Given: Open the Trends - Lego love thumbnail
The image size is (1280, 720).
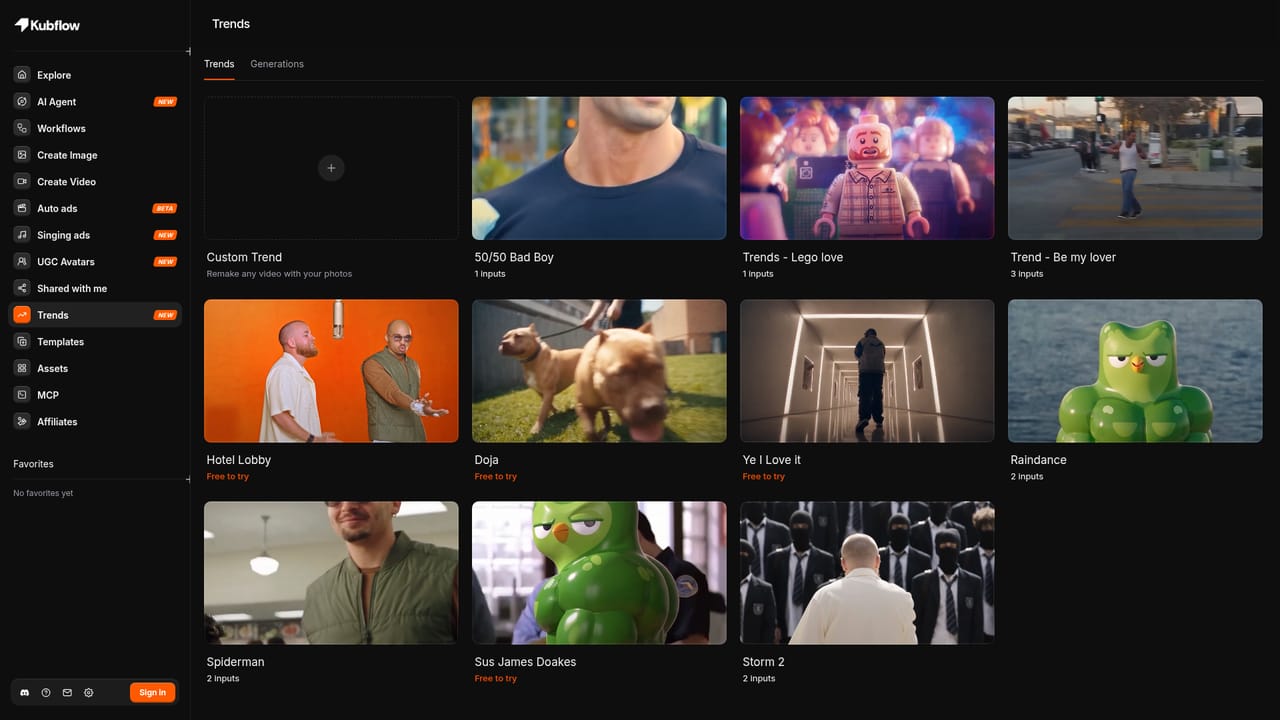Looking at the screenshot, I should (x=867, y=168).
